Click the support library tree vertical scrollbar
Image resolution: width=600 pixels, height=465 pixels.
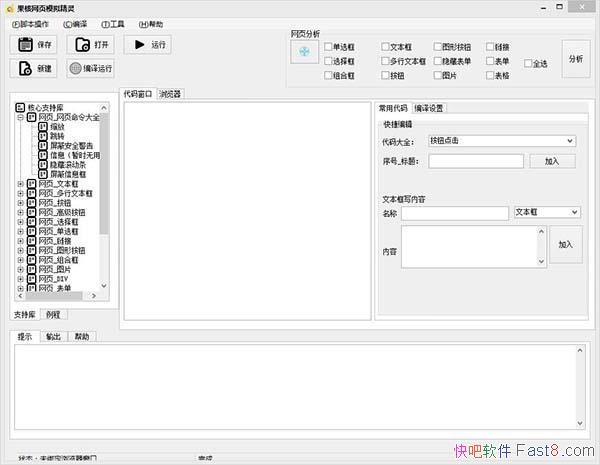tap(105, 200)
